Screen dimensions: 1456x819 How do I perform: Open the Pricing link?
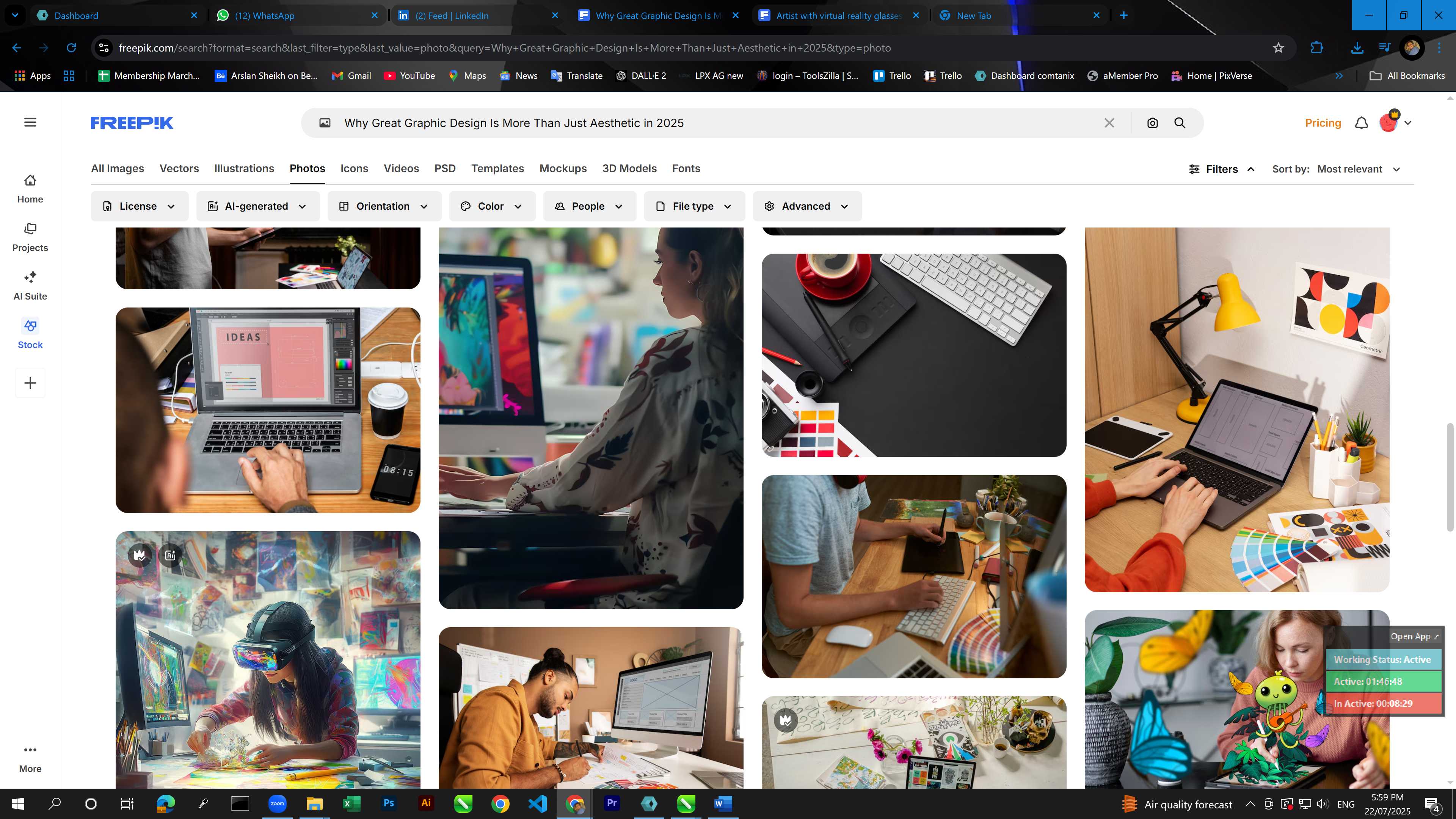coord(1323,122)
